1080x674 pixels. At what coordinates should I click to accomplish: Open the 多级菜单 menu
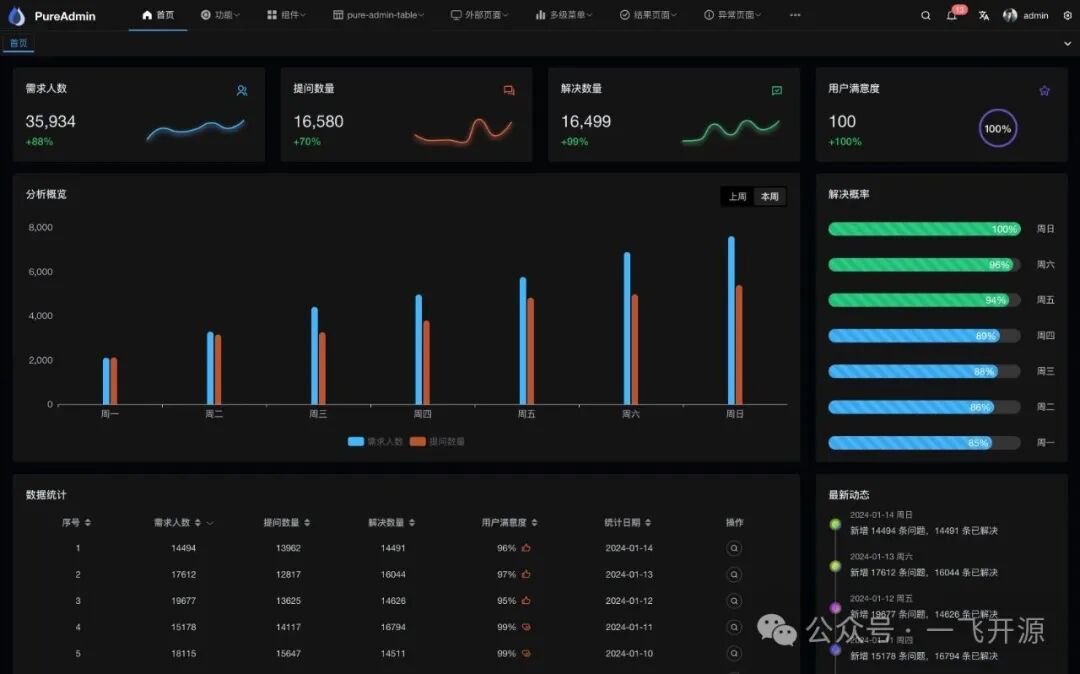(564, 15)
